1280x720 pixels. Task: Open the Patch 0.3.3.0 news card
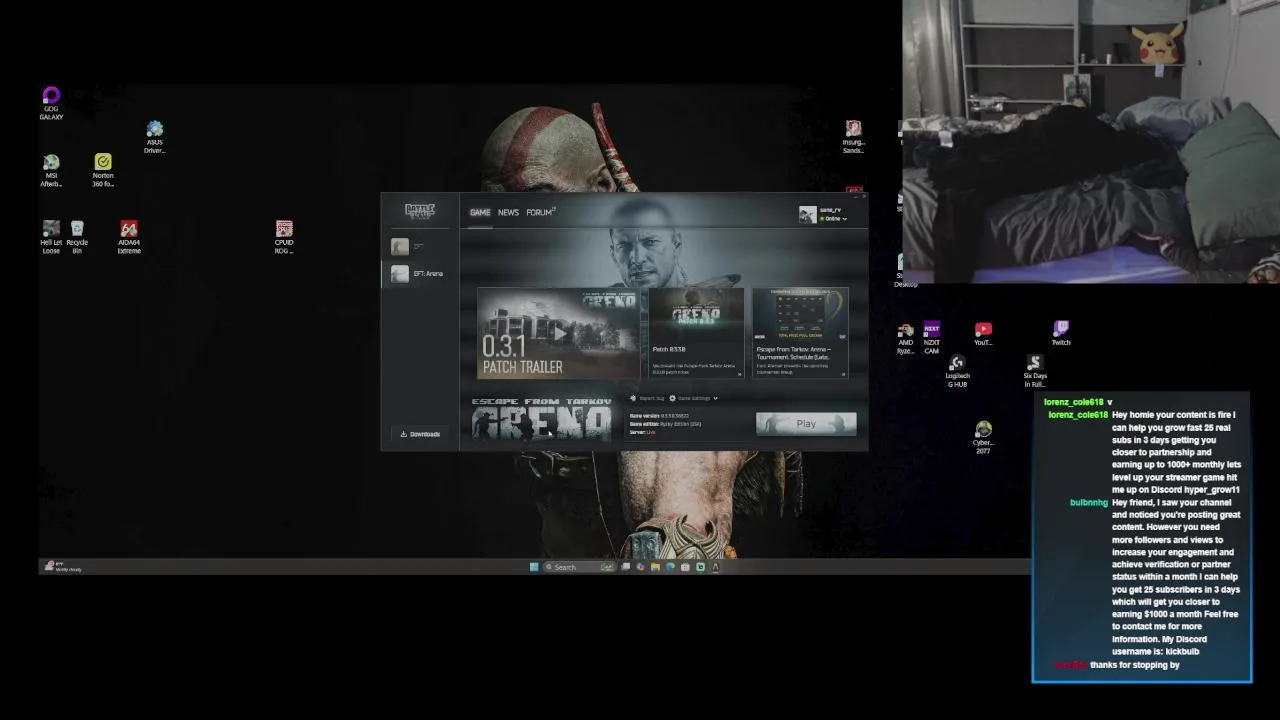(695, 333)
